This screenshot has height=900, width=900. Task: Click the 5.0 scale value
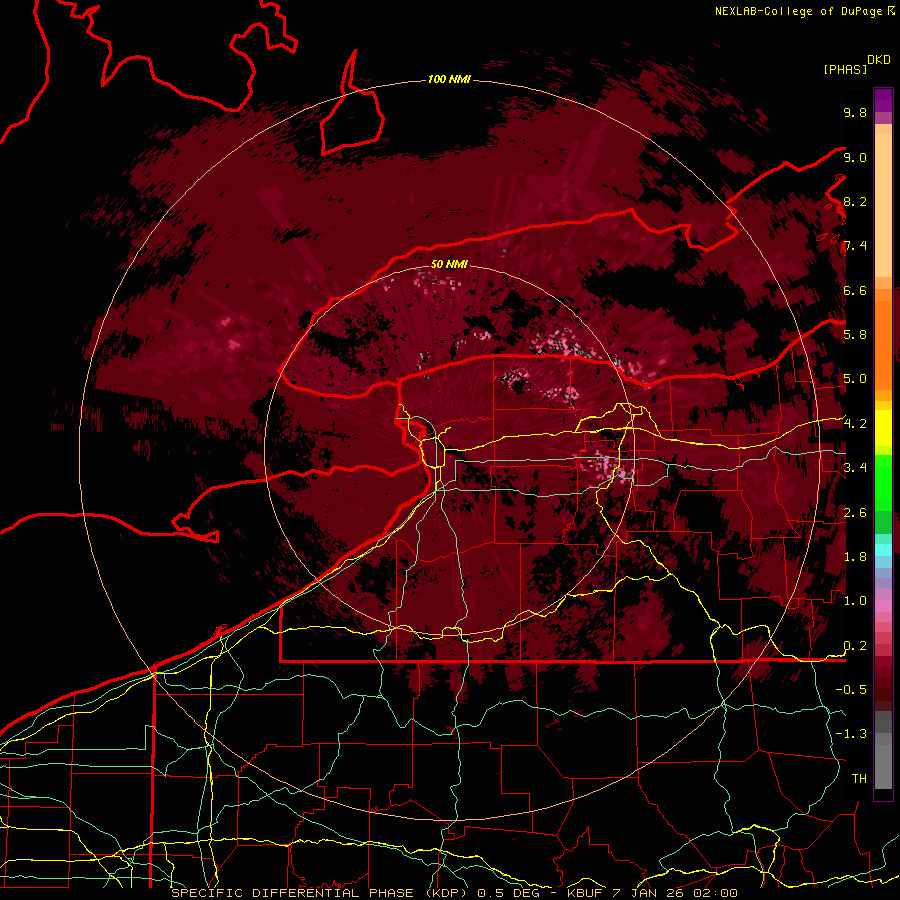coord(855,379)
